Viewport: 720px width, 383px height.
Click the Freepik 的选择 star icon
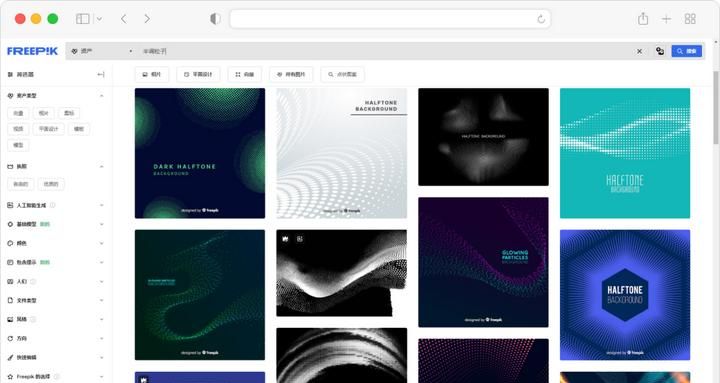pyautogui.click(x=10, y=377)
